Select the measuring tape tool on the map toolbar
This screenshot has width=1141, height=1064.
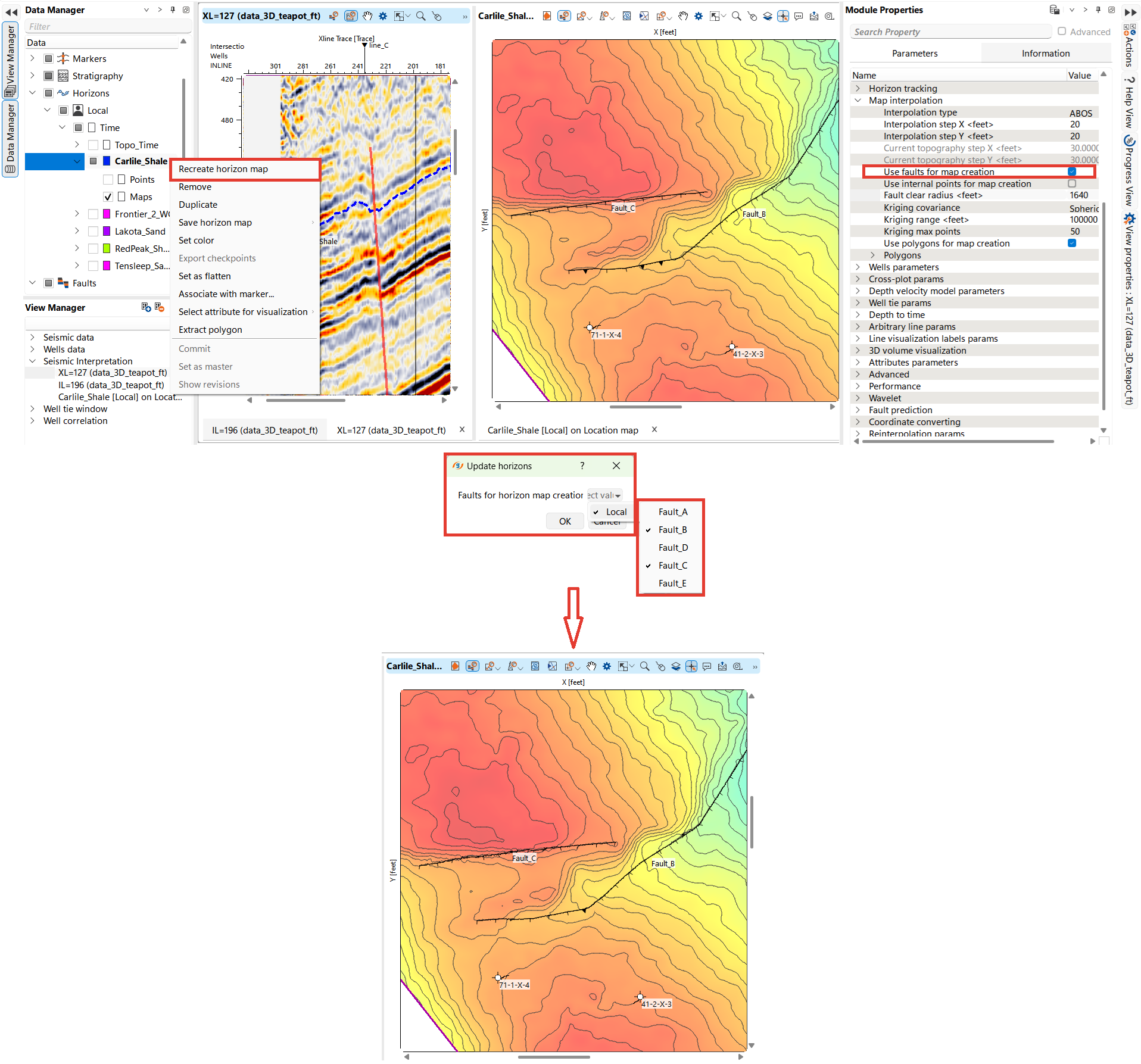tap(830, 16)
